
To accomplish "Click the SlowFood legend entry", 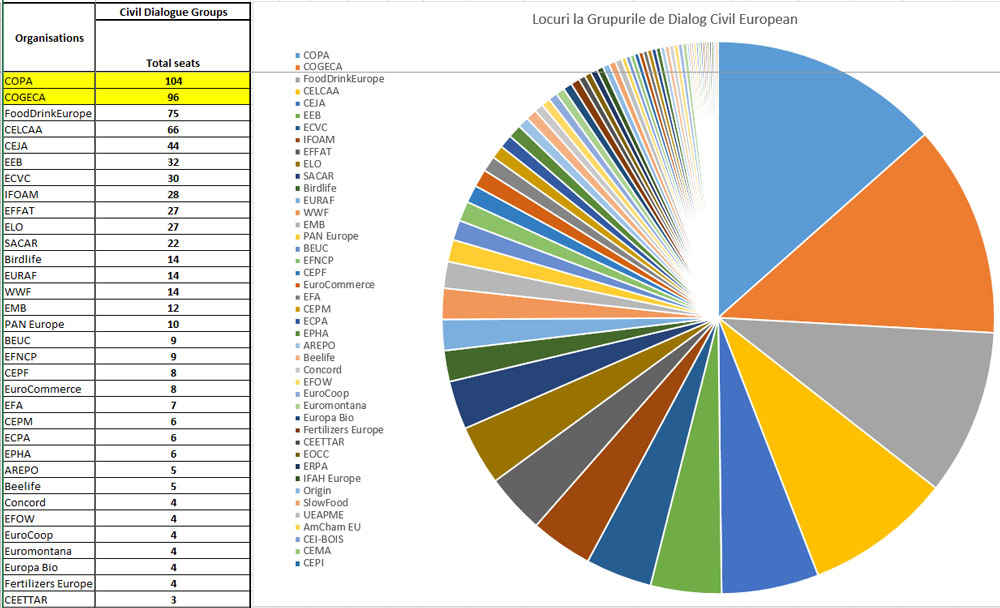I will click(x=321, y=502).
